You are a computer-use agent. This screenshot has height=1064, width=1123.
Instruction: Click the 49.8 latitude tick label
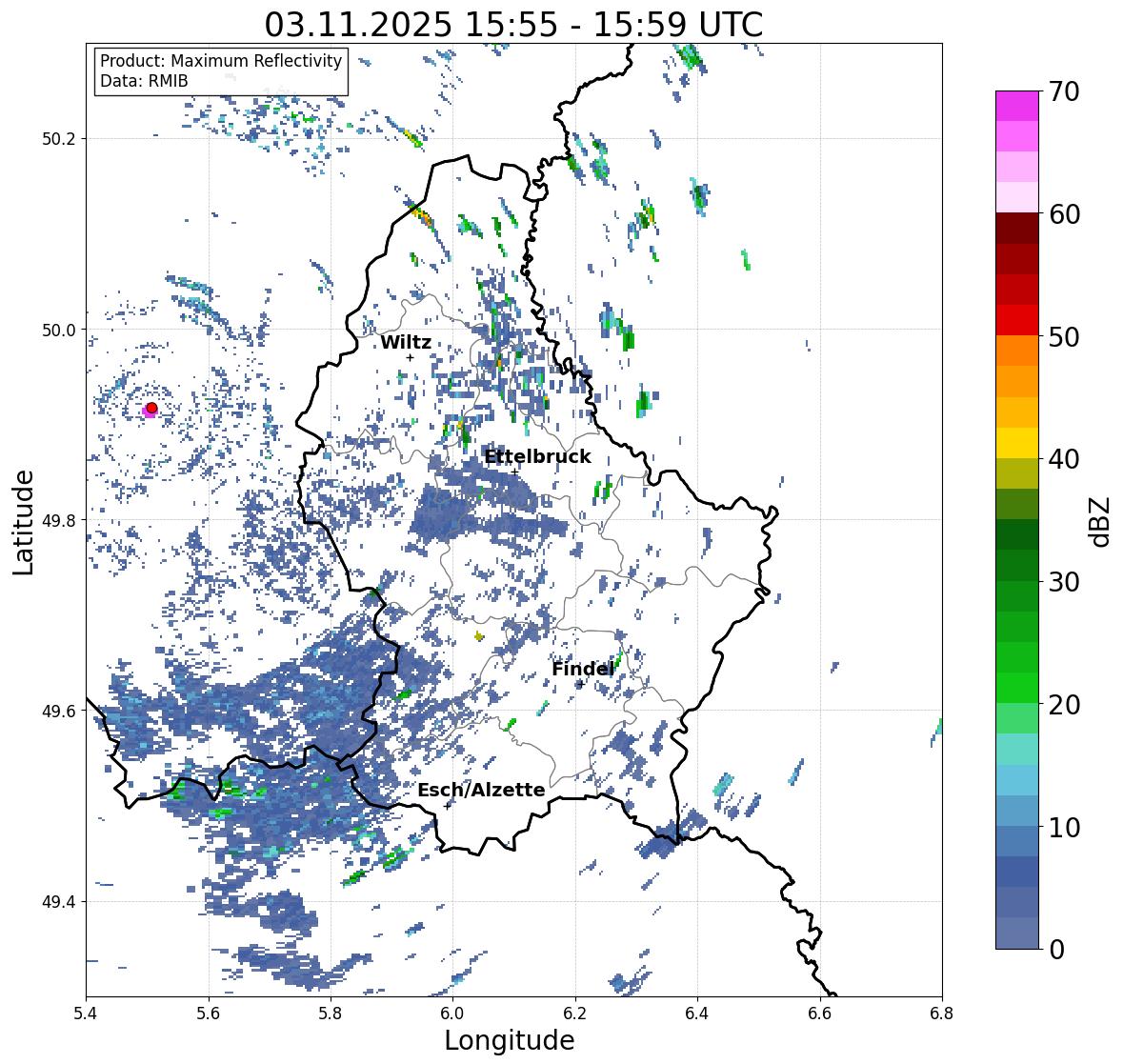pos(59,520)
